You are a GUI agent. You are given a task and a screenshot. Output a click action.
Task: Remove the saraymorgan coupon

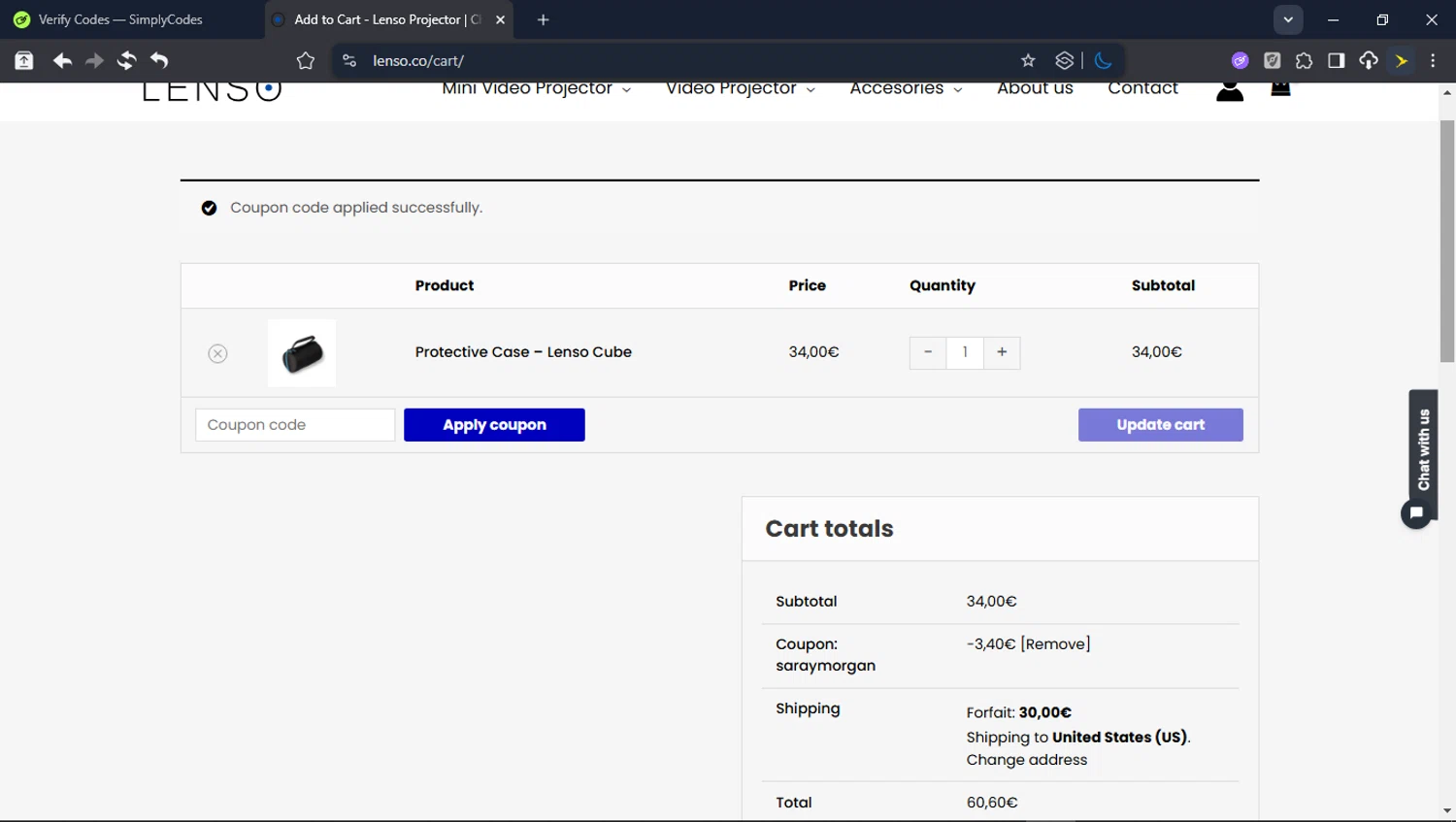(1056, 644)
